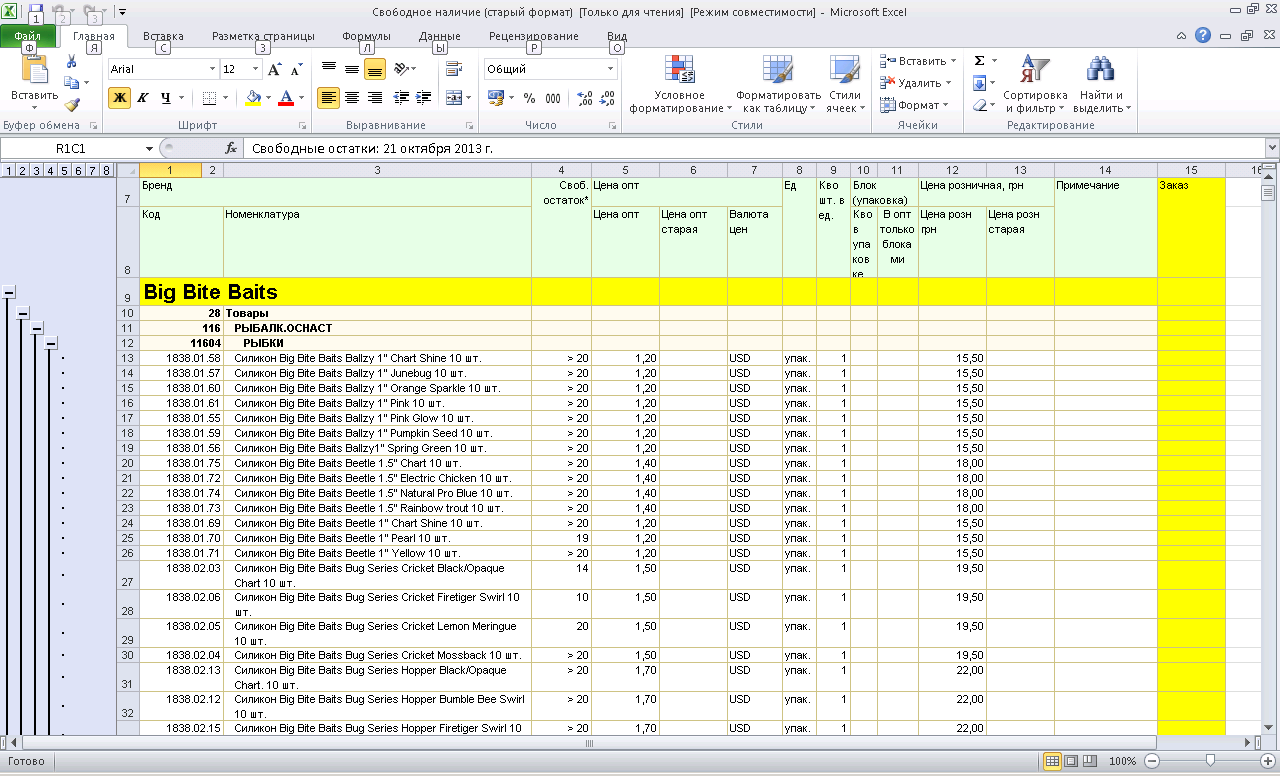The height and width of the screenshot is (776, 1280).
Task: Switch to the Разметка страницы tab
Action: tap(263, 36)
